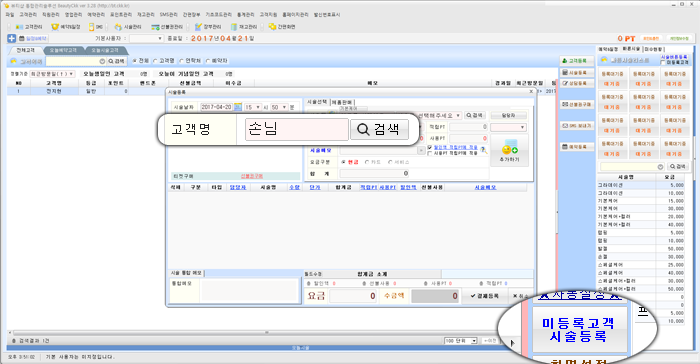Image resolution: width=700 pixels, height=364 pixels.
Task: Click 시술등록 side button
Action: coord(577,72)
